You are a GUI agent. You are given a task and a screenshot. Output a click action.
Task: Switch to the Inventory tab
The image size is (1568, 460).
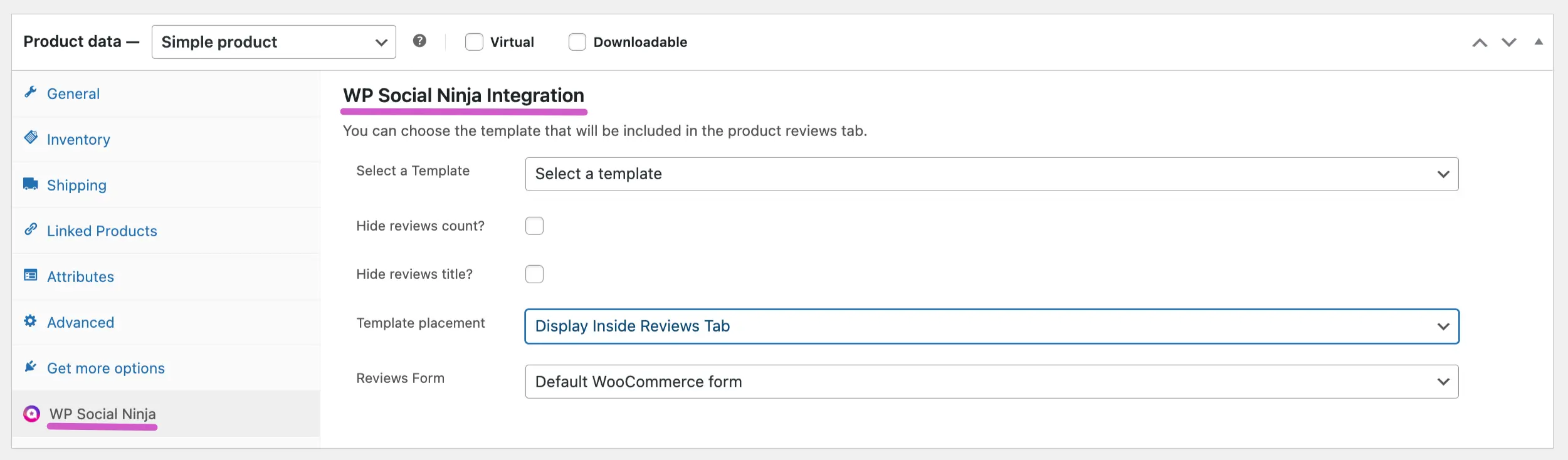[x=166, y=139]
